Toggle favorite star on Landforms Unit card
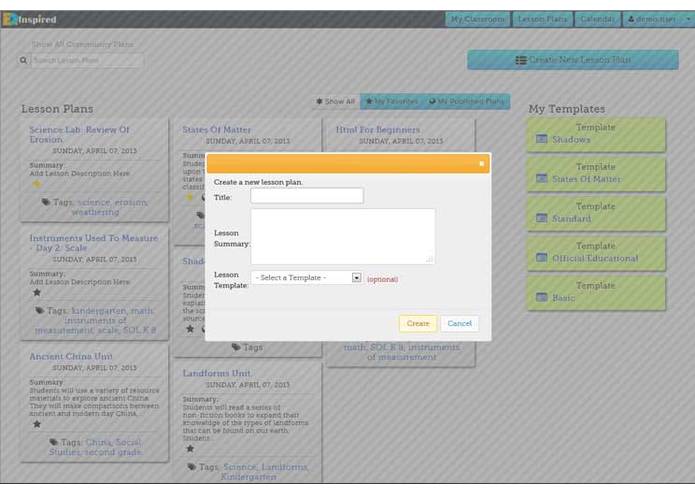Viewport: 695px width, 494px height. tap(190, 448)
